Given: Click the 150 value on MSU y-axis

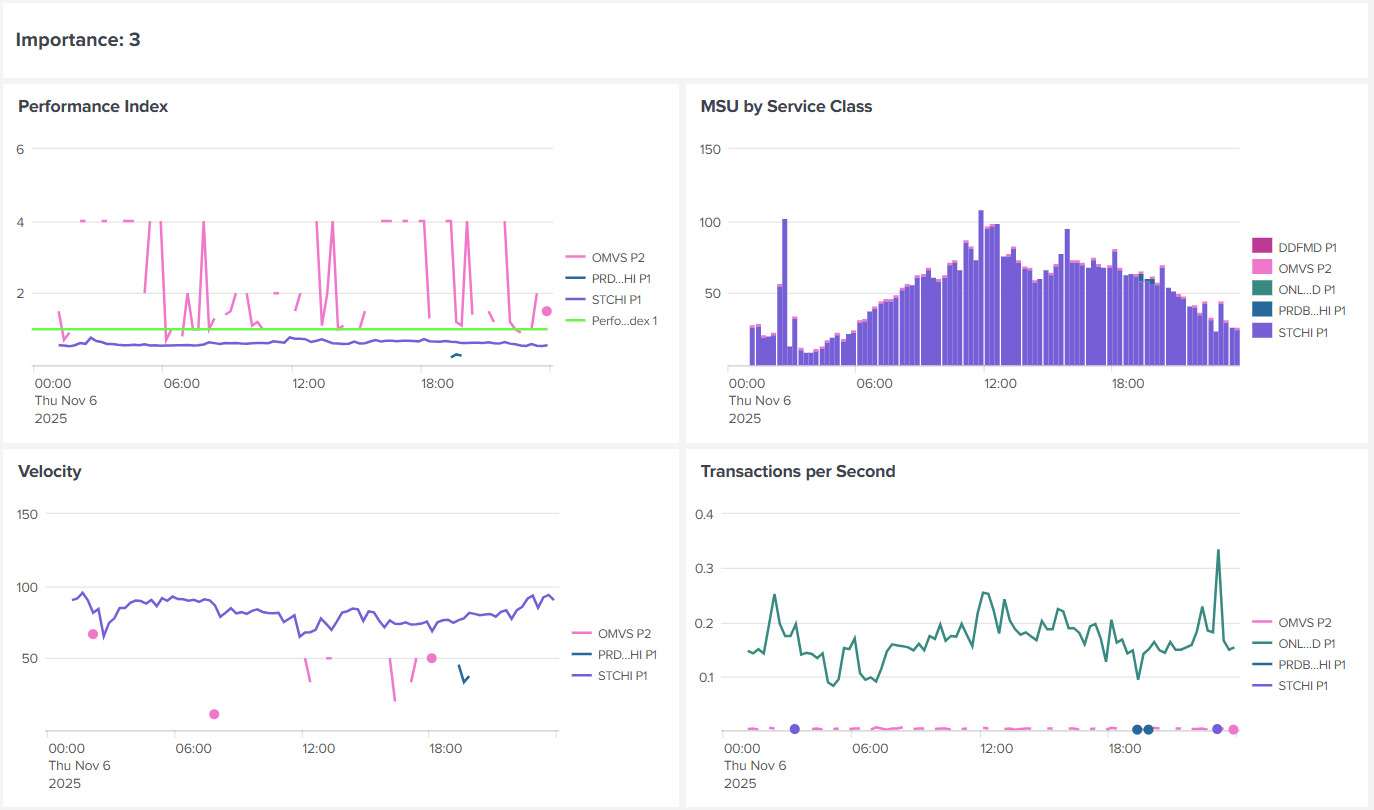Looking at the screenshot, I should (x=710, y=150).
